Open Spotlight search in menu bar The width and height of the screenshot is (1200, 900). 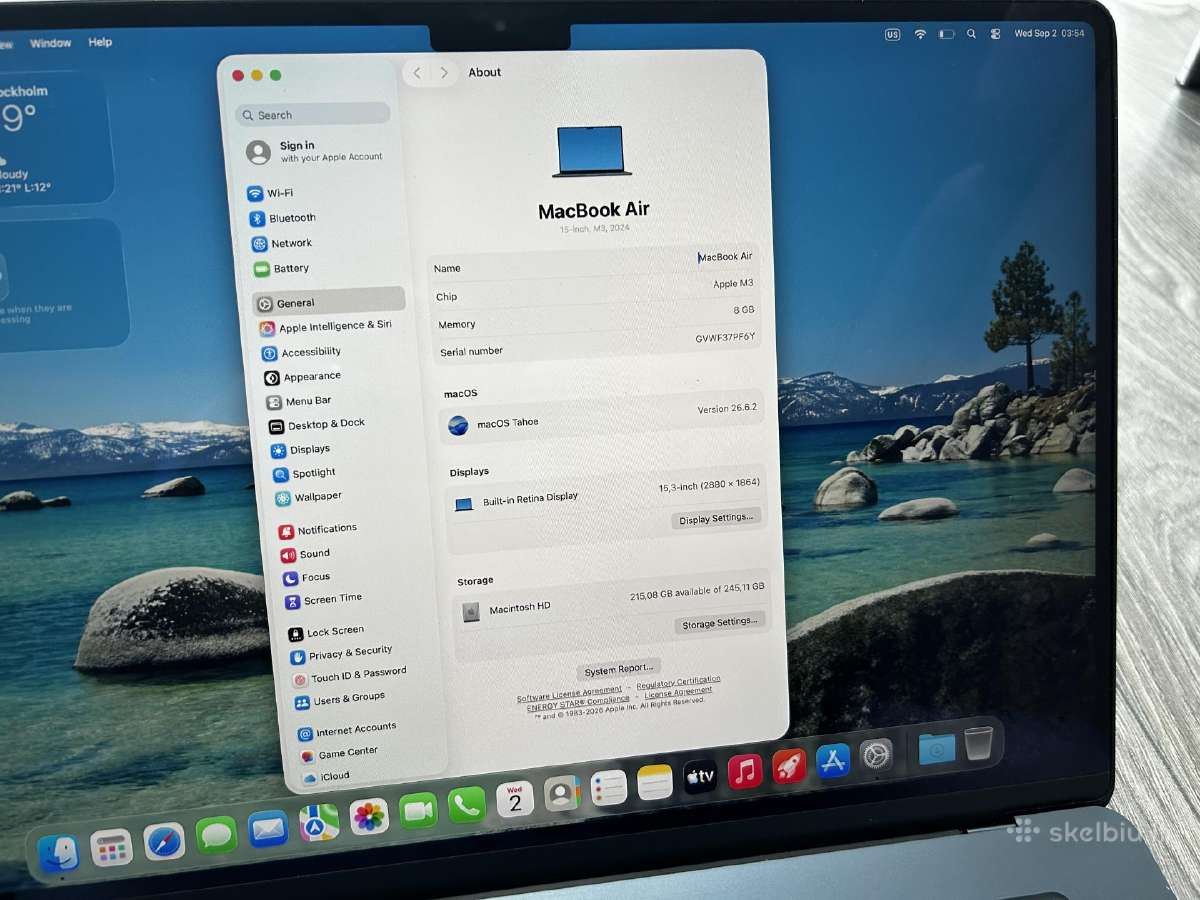point(971,34)
